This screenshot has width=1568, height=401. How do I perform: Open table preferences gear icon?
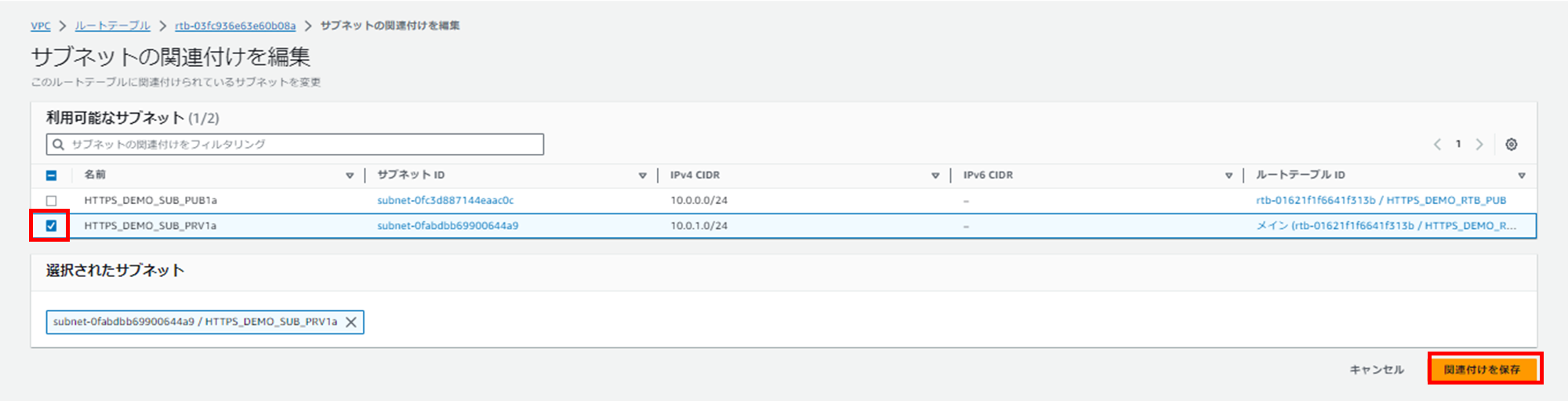(1511, 144)
